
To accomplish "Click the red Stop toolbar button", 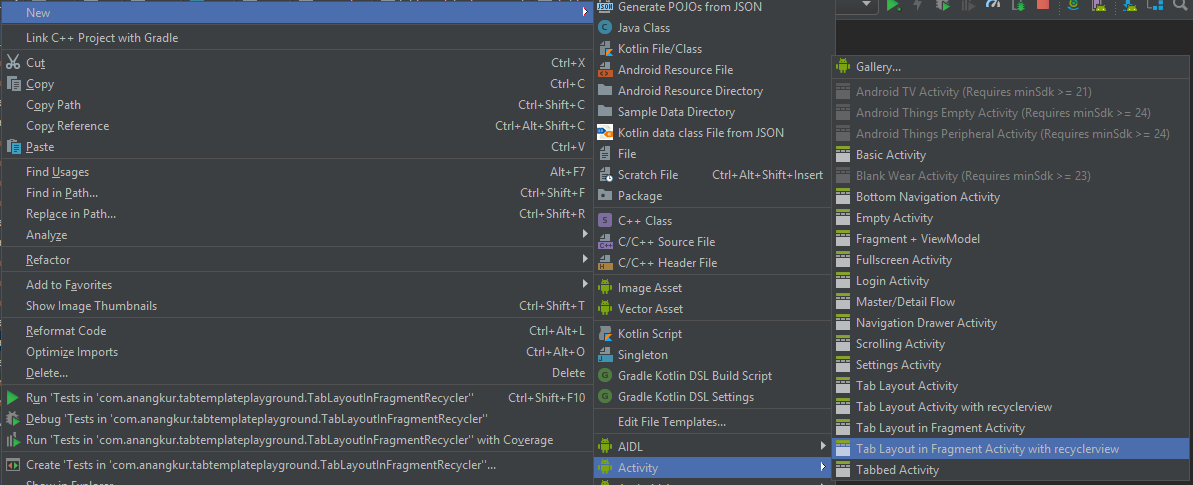I will [1042, 5].
